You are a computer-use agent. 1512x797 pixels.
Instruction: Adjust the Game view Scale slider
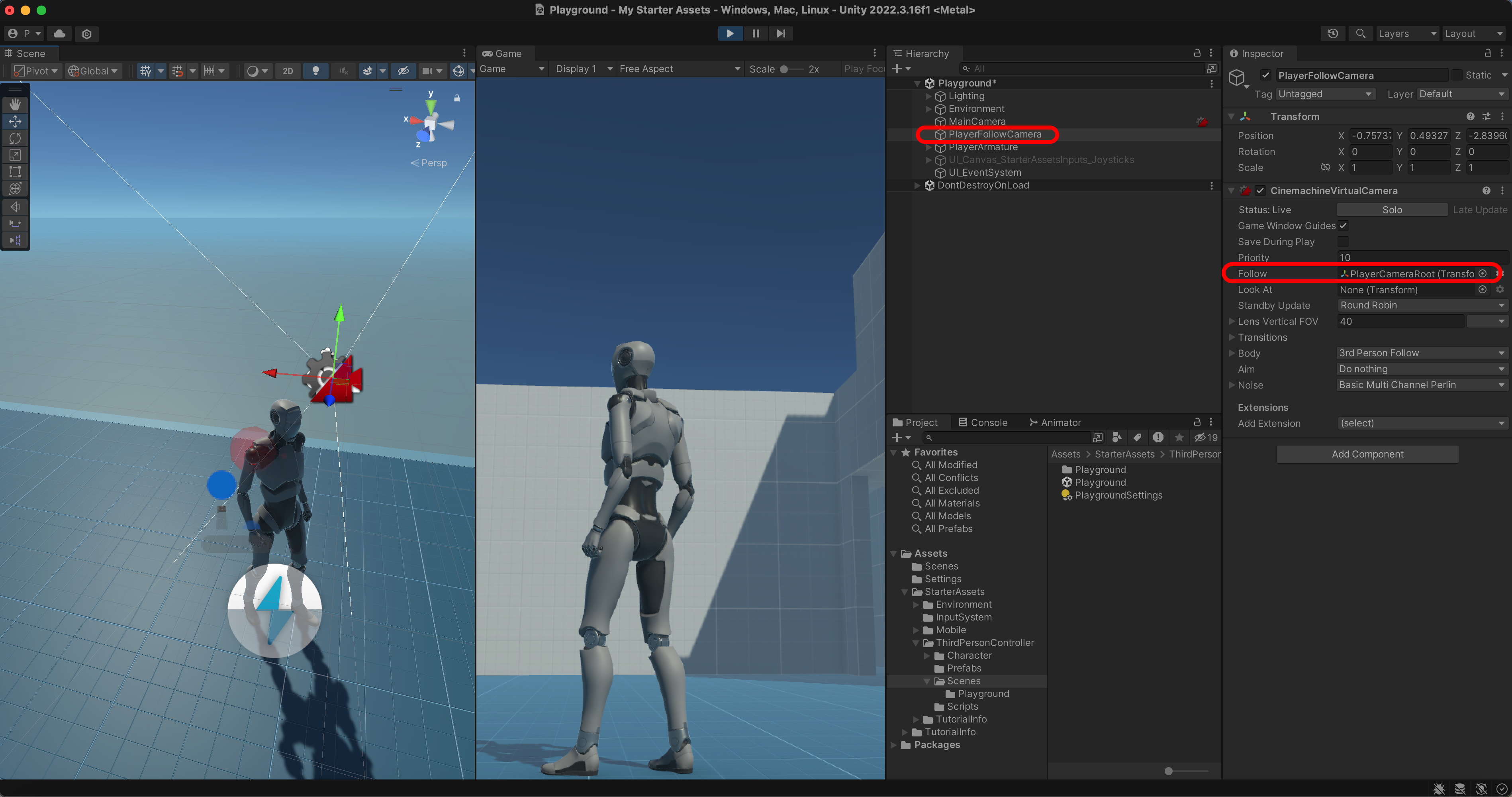coord(784,69)
